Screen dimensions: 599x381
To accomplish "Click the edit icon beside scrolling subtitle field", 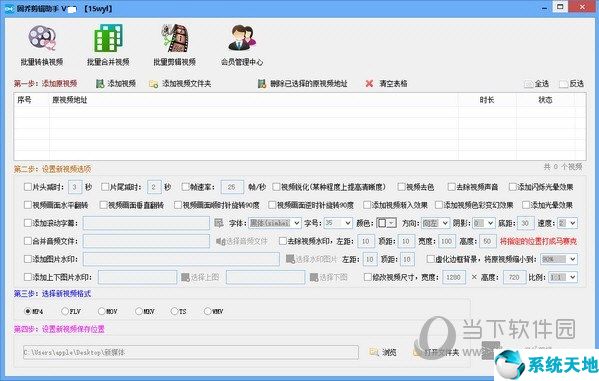I will pos(219,223).
